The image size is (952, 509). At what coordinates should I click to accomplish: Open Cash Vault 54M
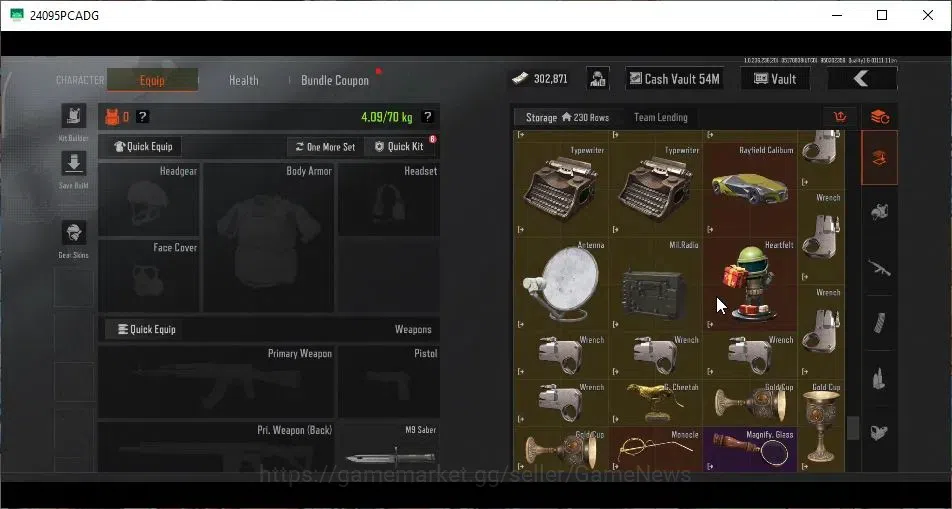[x=675, y=79]
